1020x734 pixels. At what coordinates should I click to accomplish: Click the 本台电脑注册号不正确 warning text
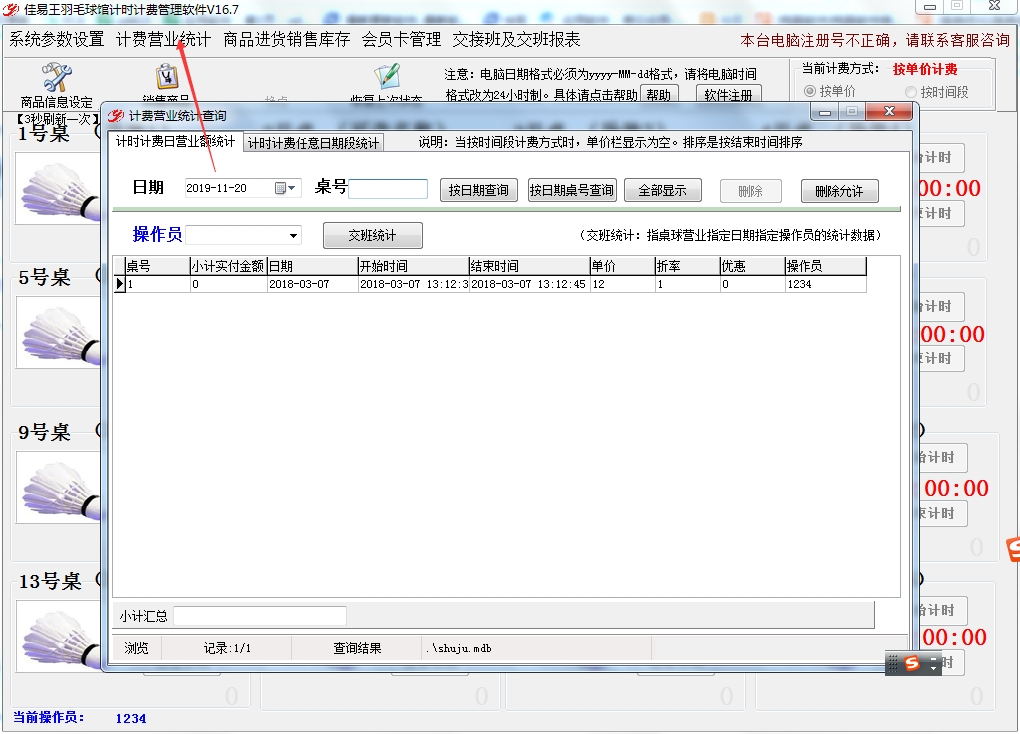point(875,40)
